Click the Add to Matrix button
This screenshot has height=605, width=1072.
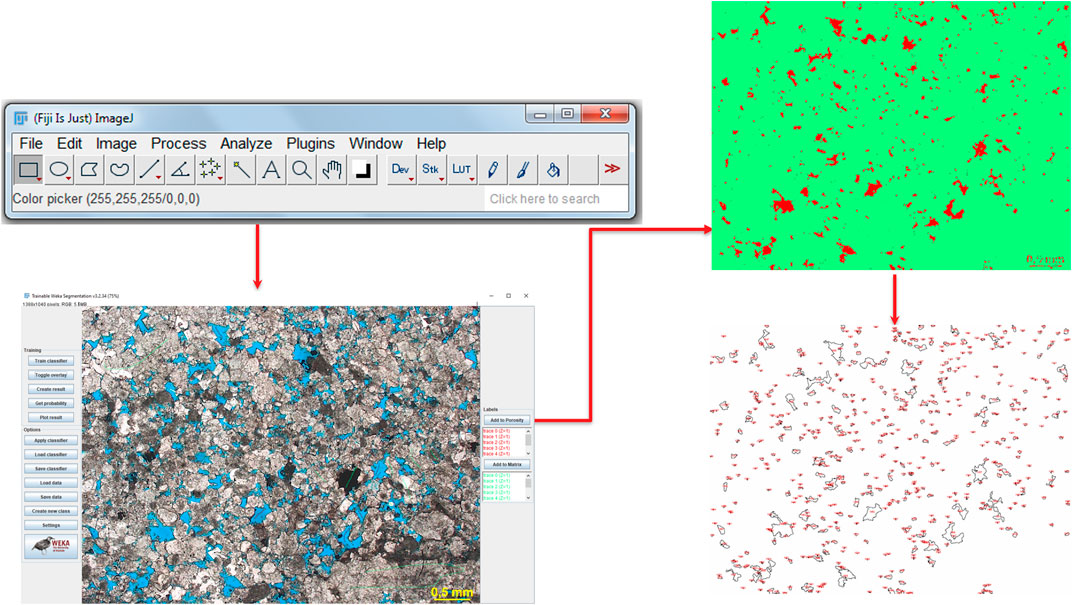click(x=507, y=465)
